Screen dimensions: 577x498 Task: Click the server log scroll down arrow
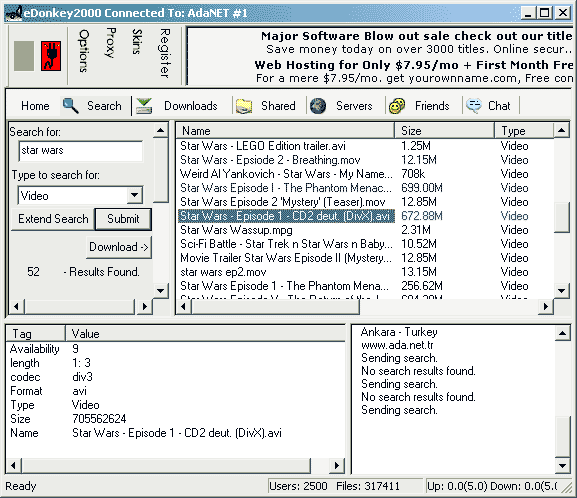563,466
